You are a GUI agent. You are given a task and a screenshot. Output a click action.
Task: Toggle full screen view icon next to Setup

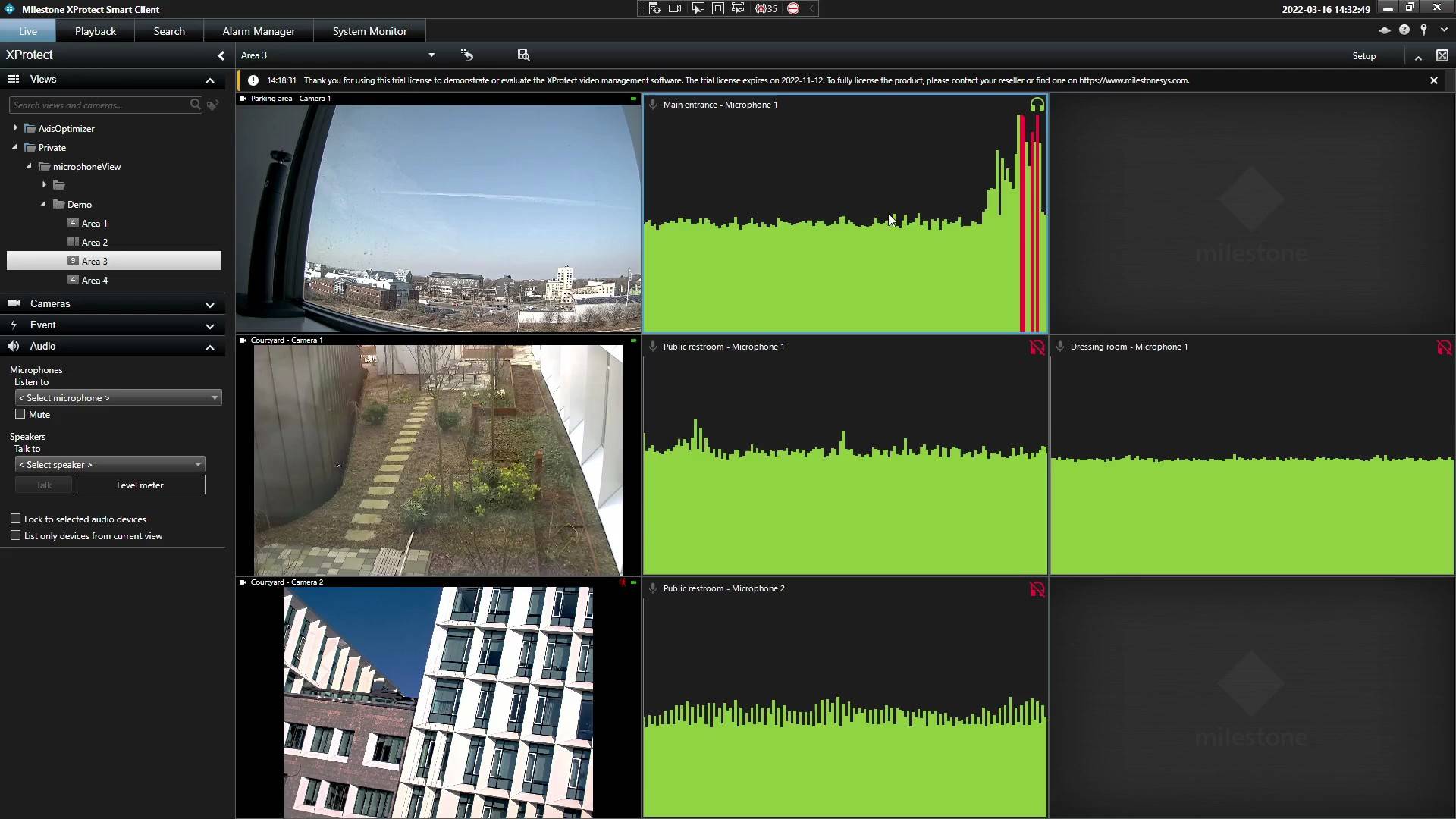click(x=1442, y=55)
